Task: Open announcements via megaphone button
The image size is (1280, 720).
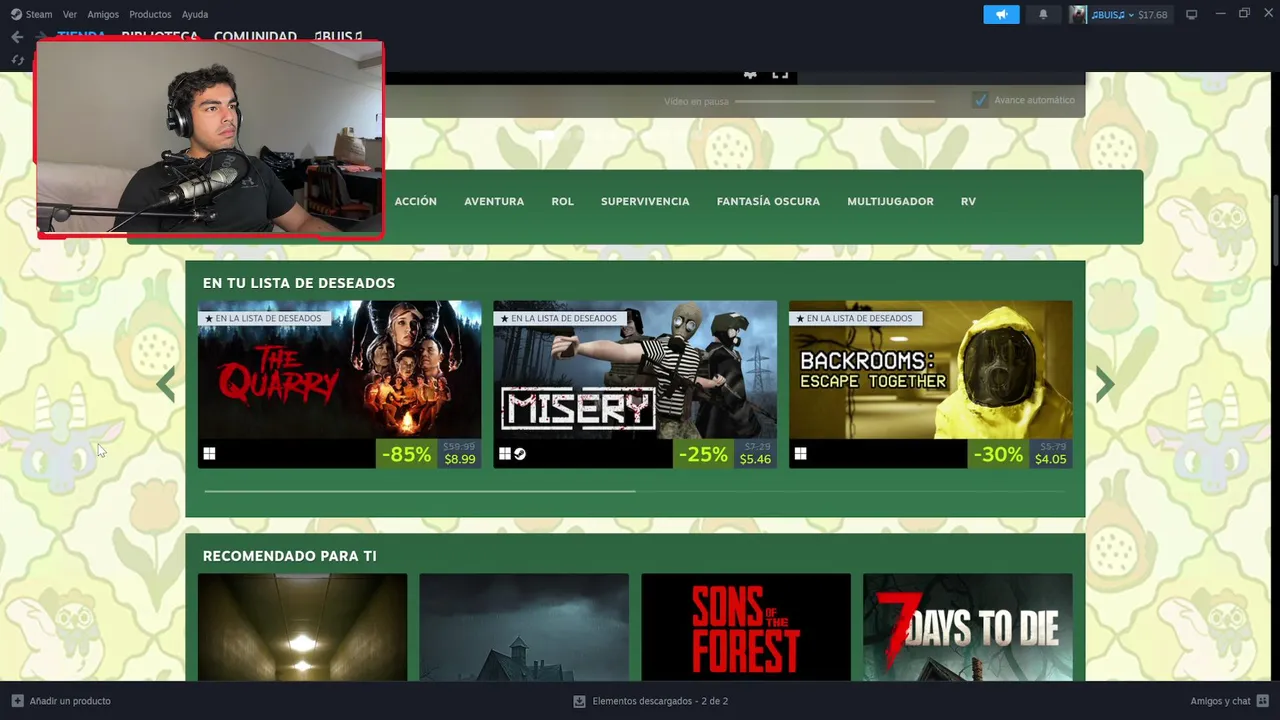Action: pos(1001,14)
